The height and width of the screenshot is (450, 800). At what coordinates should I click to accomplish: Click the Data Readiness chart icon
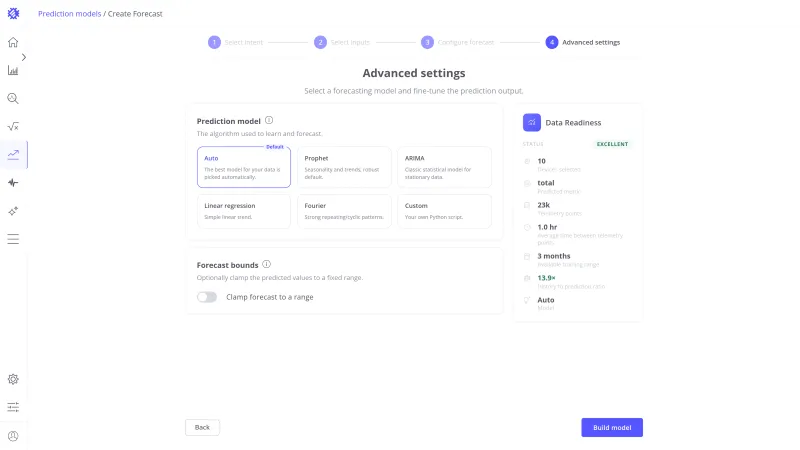pyautogui.click(x=532, y=122)
